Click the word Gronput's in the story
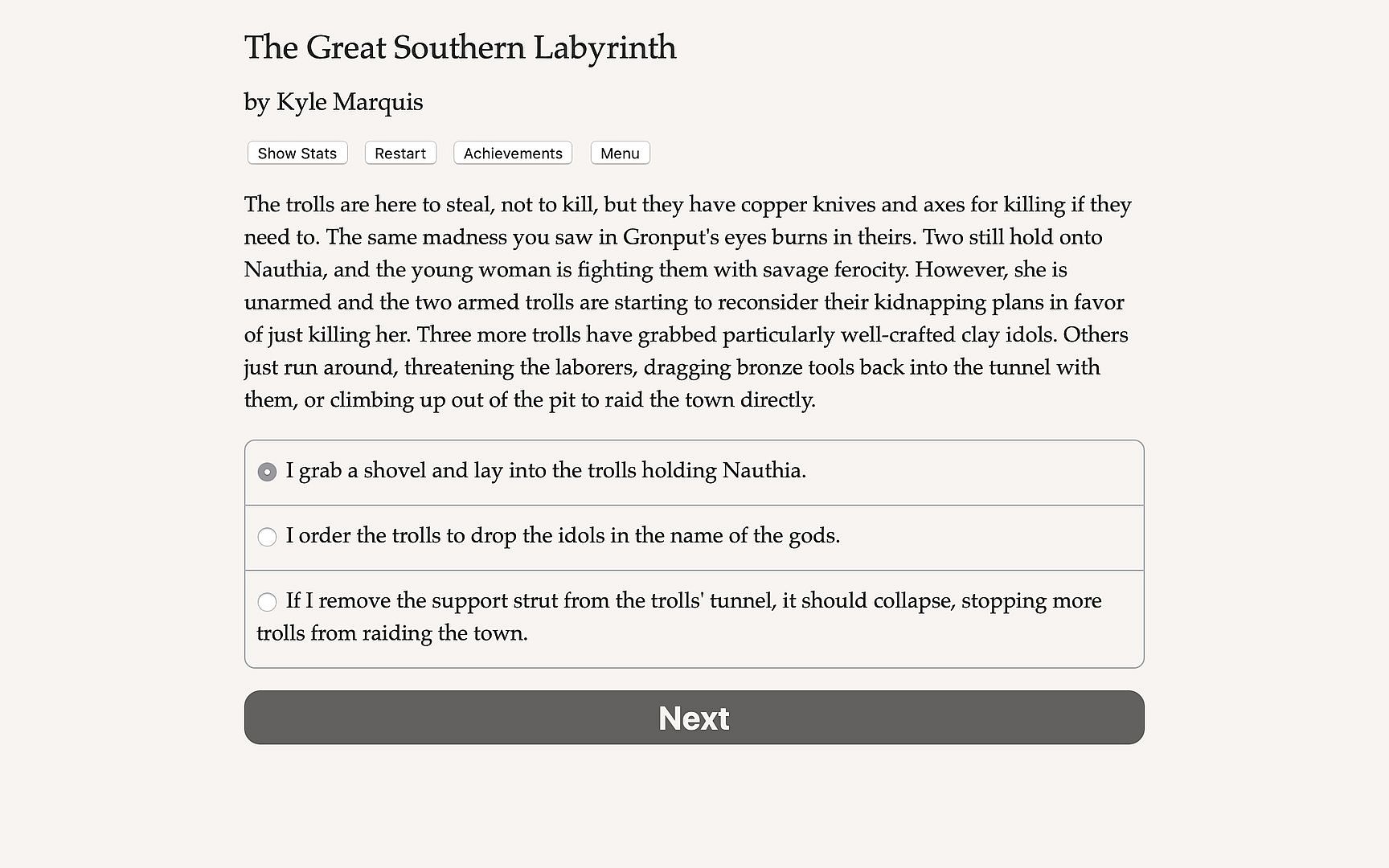 click(x=671, y=237)
